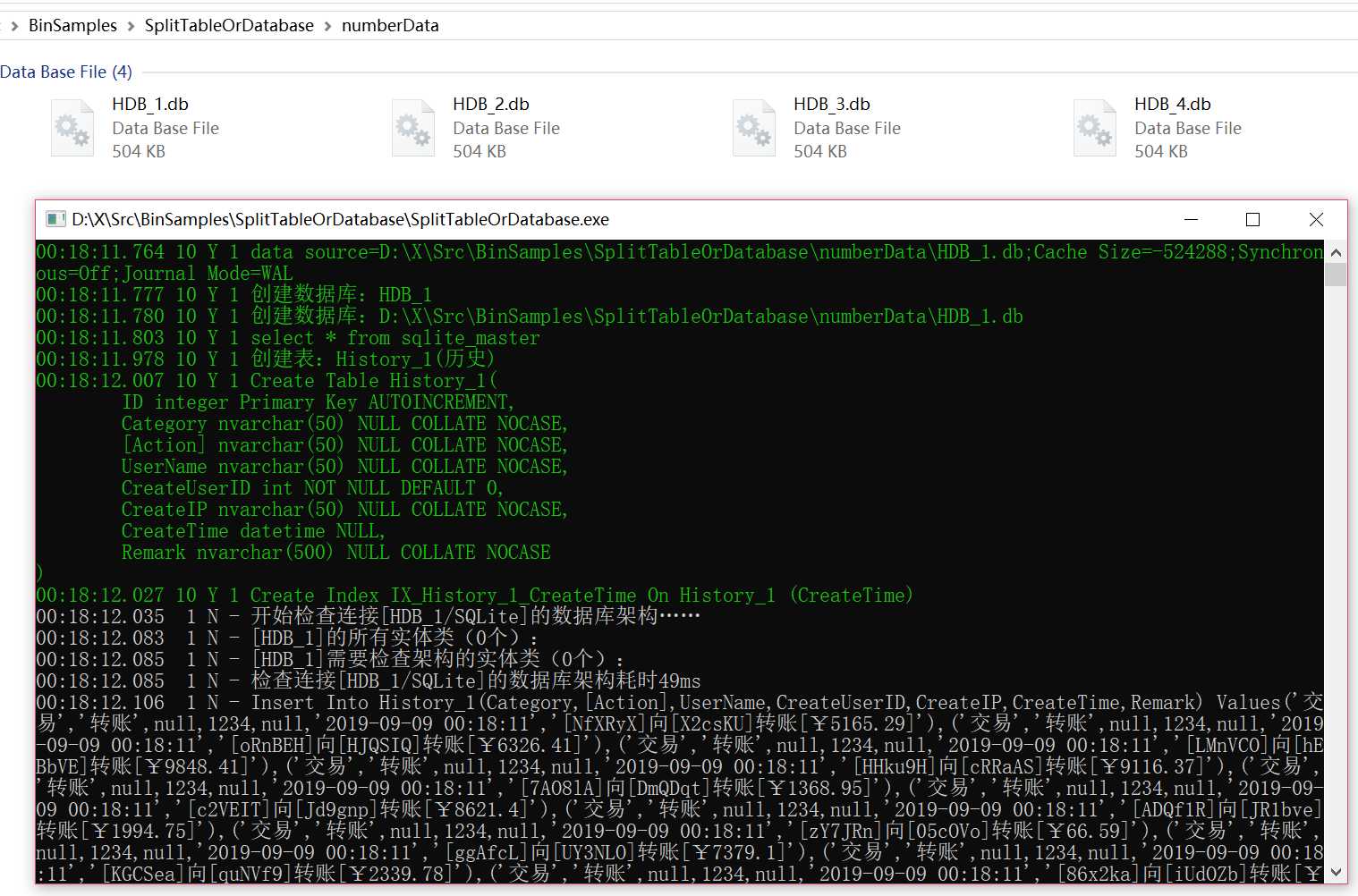Select the HDB_3.db file icon
This screenshot has width=1358, height=896.
click(x=754, y=129)
